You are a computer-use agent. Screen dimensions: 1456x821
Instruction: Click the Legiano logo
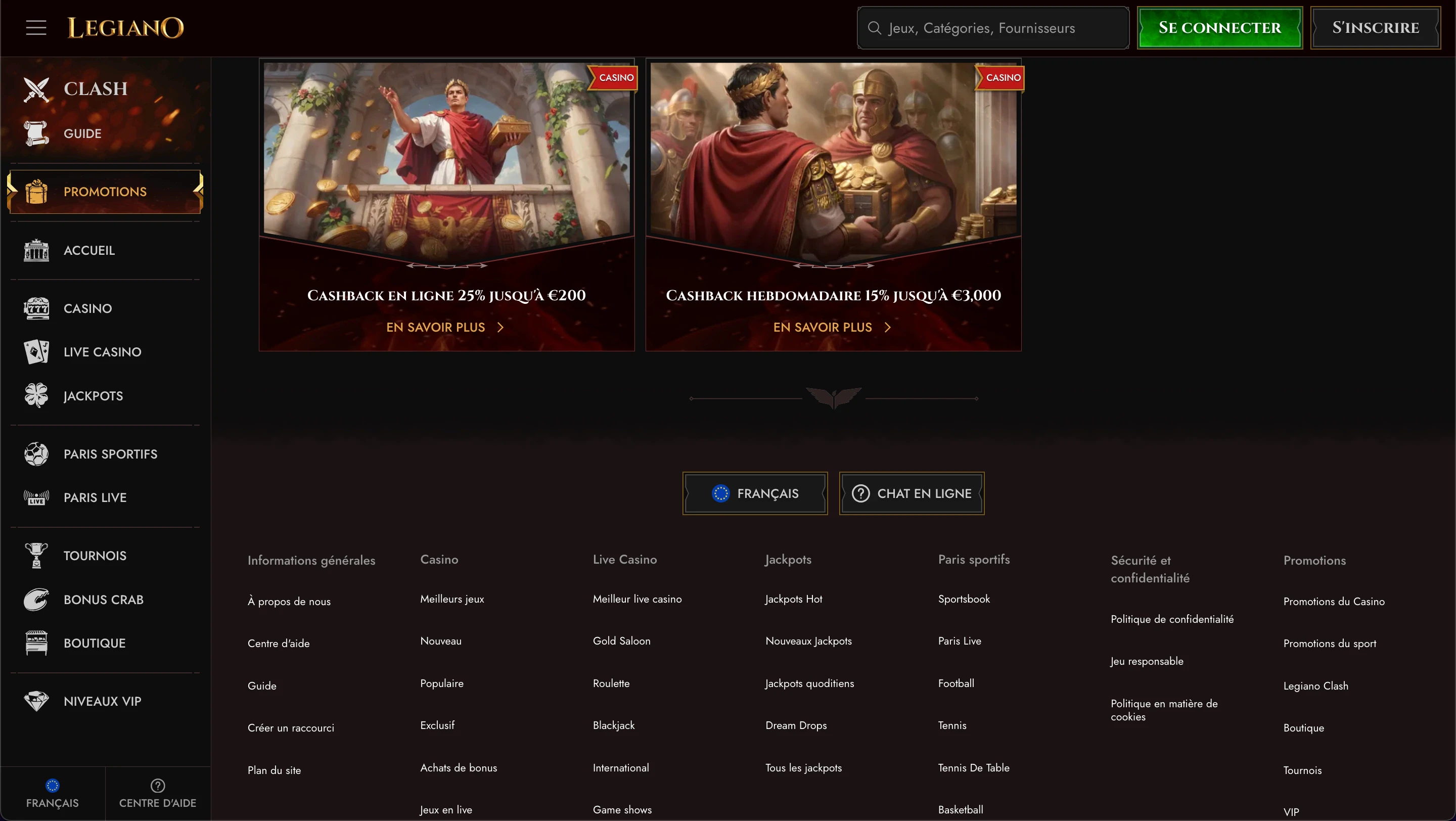[x=125, y=28]
